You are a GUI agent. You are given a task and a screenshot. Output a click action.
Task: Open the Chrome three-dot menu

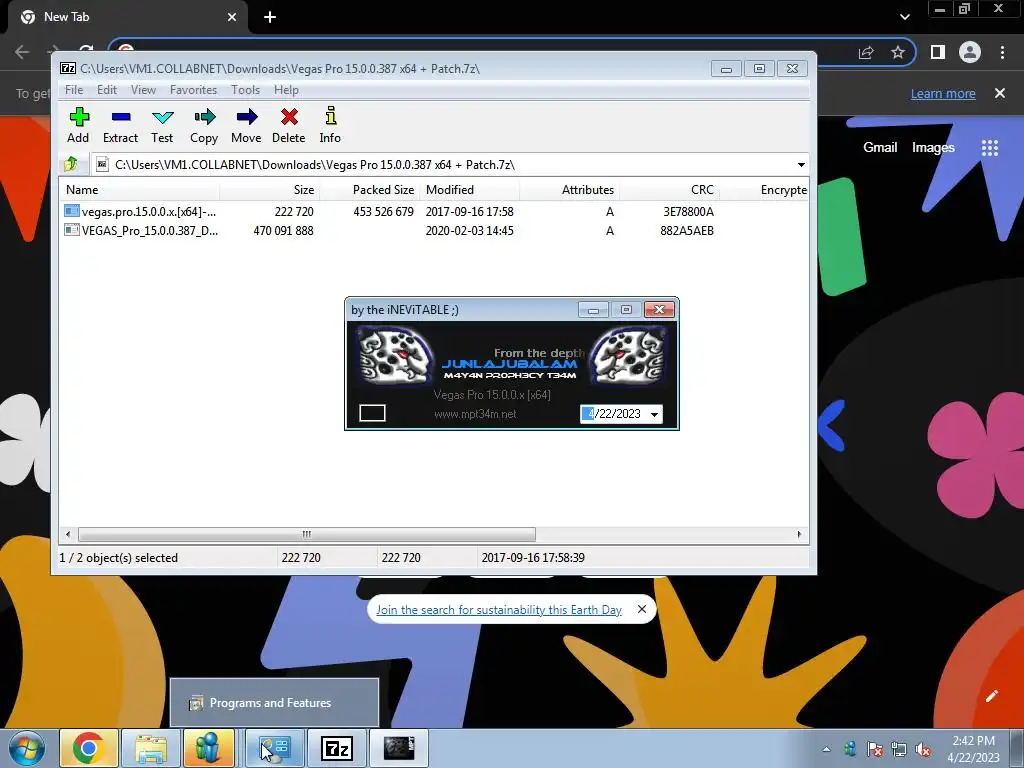click(1002, 52)
